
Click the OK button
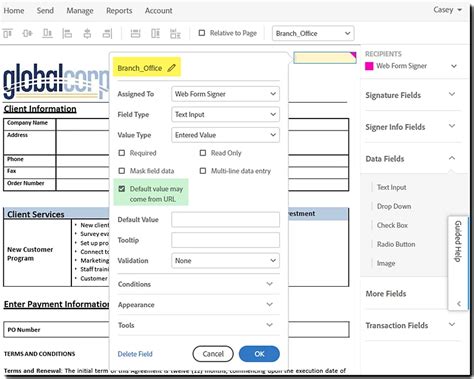[259, 354]
